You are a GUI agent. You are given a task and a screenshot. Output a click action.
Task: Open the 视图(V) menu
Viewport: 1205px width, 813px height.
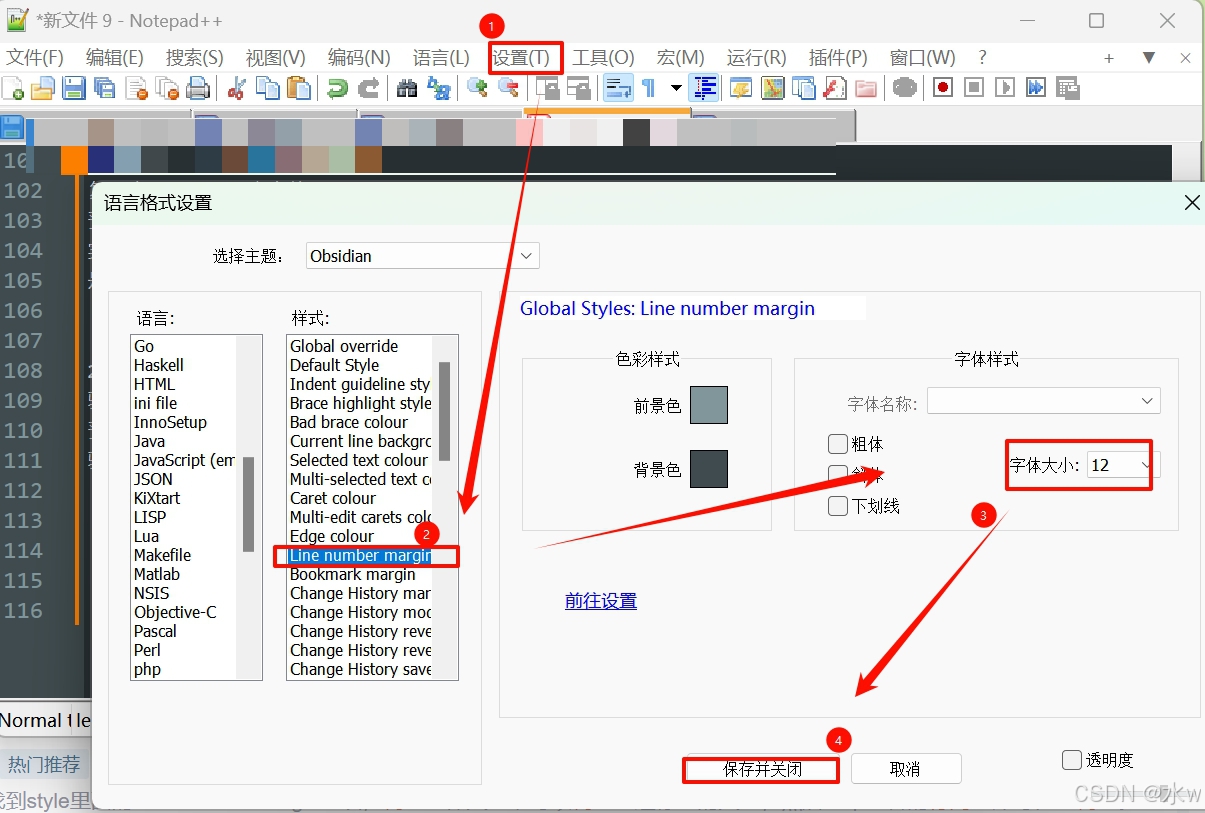point(276,58)
